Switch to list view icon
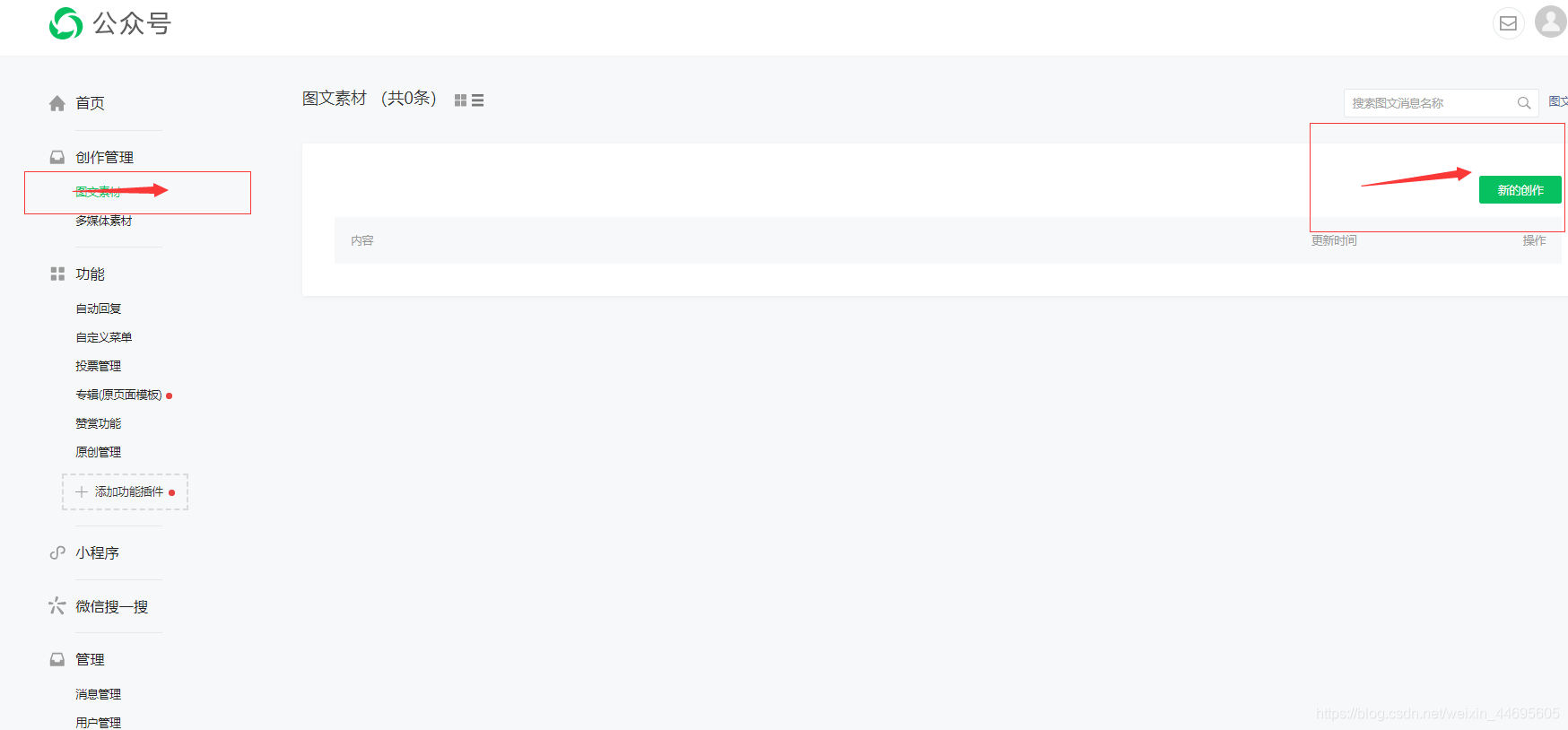 tap(477, 100)
